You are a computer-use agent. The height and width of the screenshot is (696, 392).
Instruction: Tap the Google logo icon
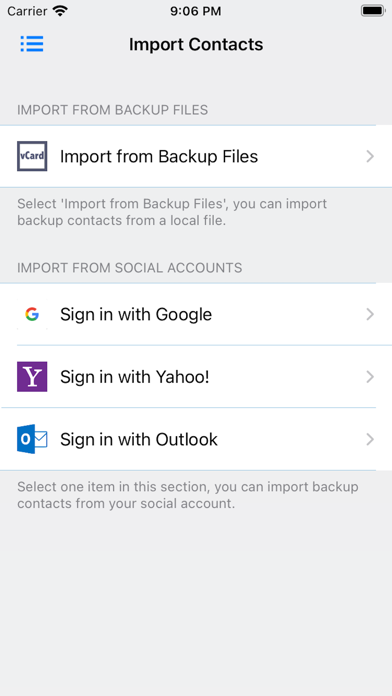pyautogui.click(x=32, y=314)
